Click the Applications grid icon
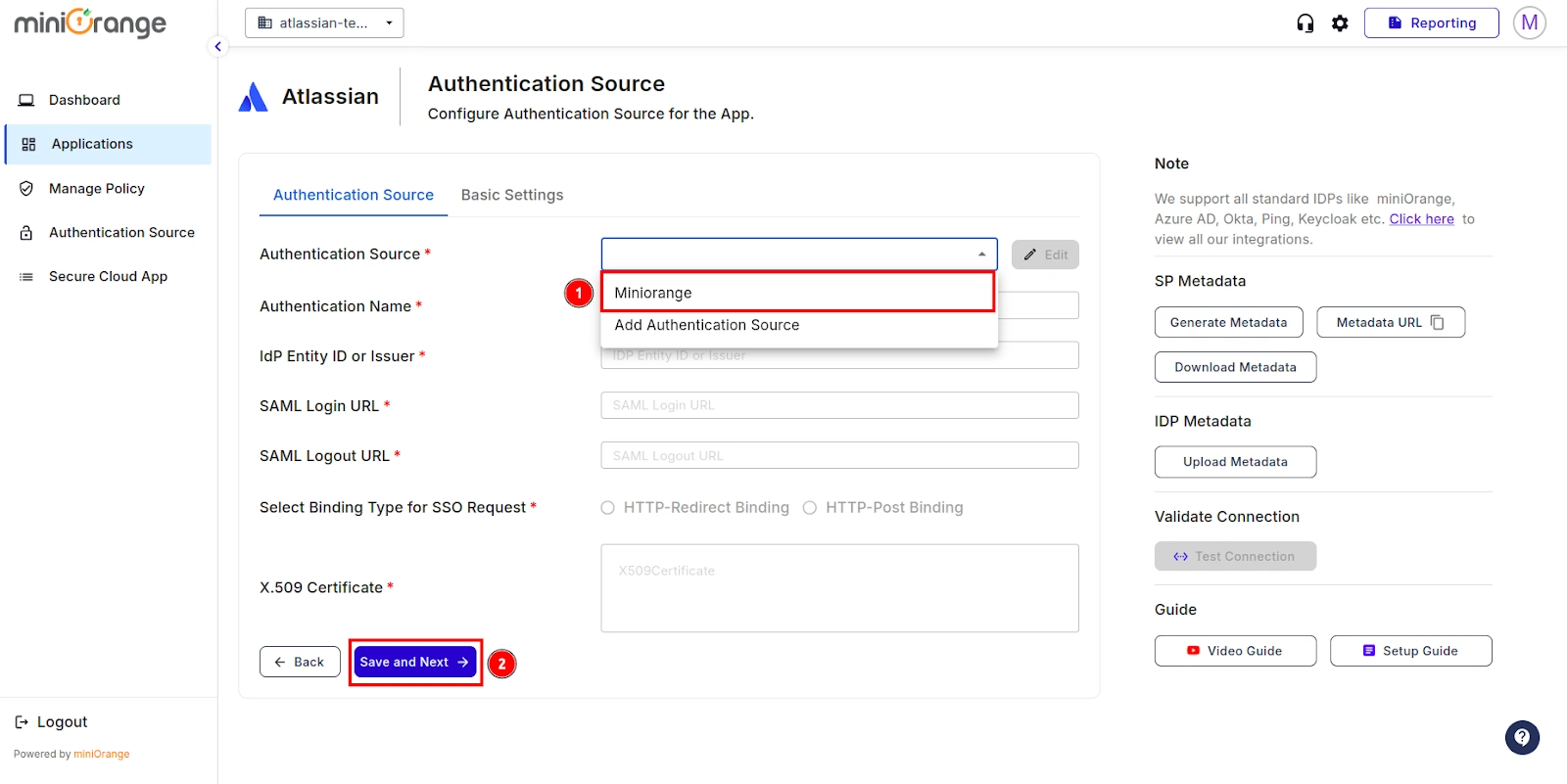Viewport: 1567px width, 784px height. (28, 144)
